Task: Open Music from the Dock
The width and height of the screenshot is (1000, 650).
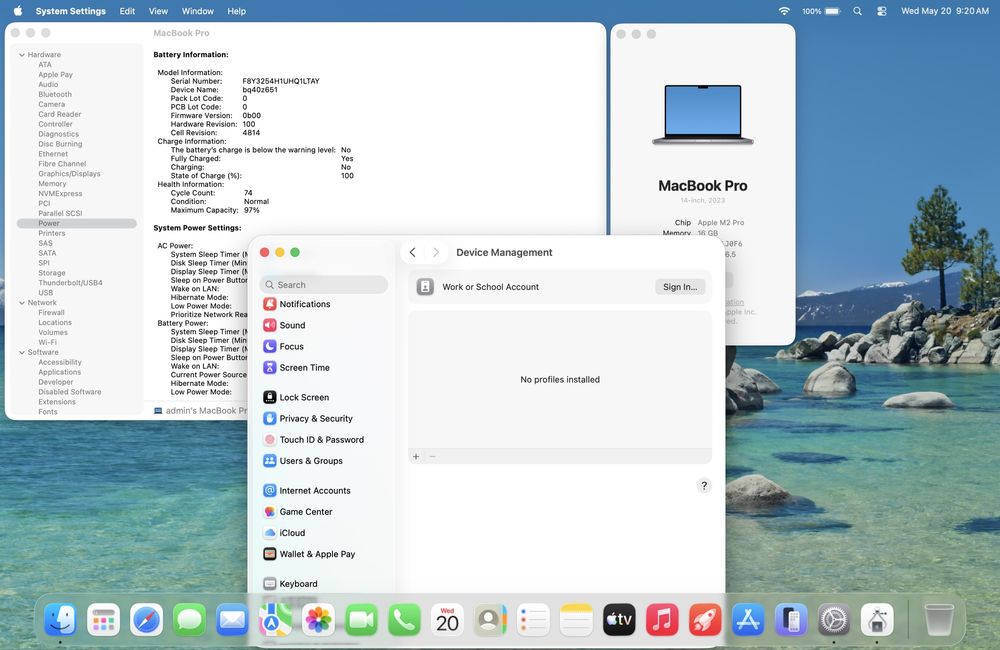Action: pos(662,619)
